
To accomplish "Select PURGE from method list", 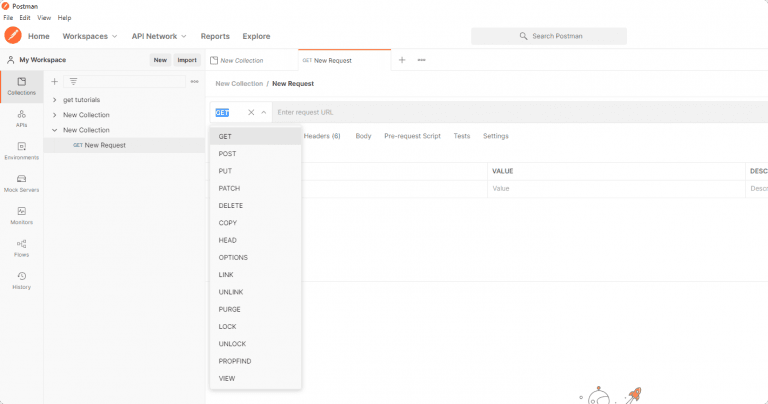I will [x=255, y=309].
